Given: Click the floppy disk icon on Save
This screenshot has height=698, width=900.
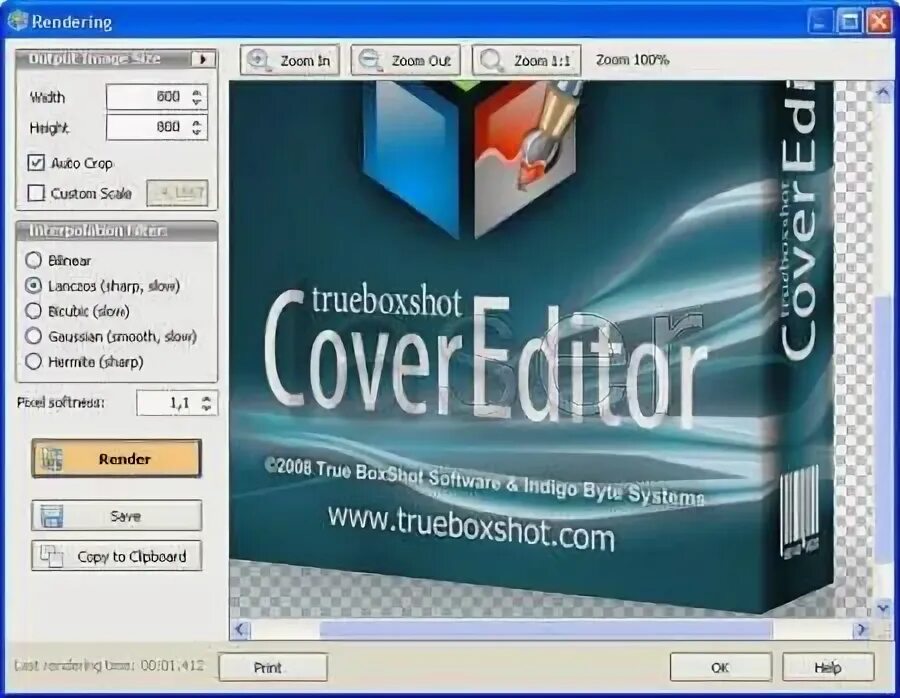Looking at the screenshot, I should click(52, 515).
